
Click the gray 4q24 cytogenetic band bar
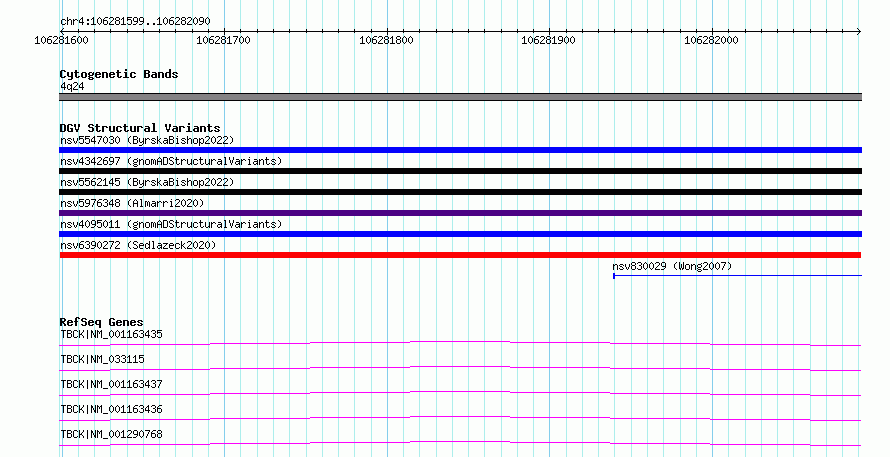pos(460,97)
